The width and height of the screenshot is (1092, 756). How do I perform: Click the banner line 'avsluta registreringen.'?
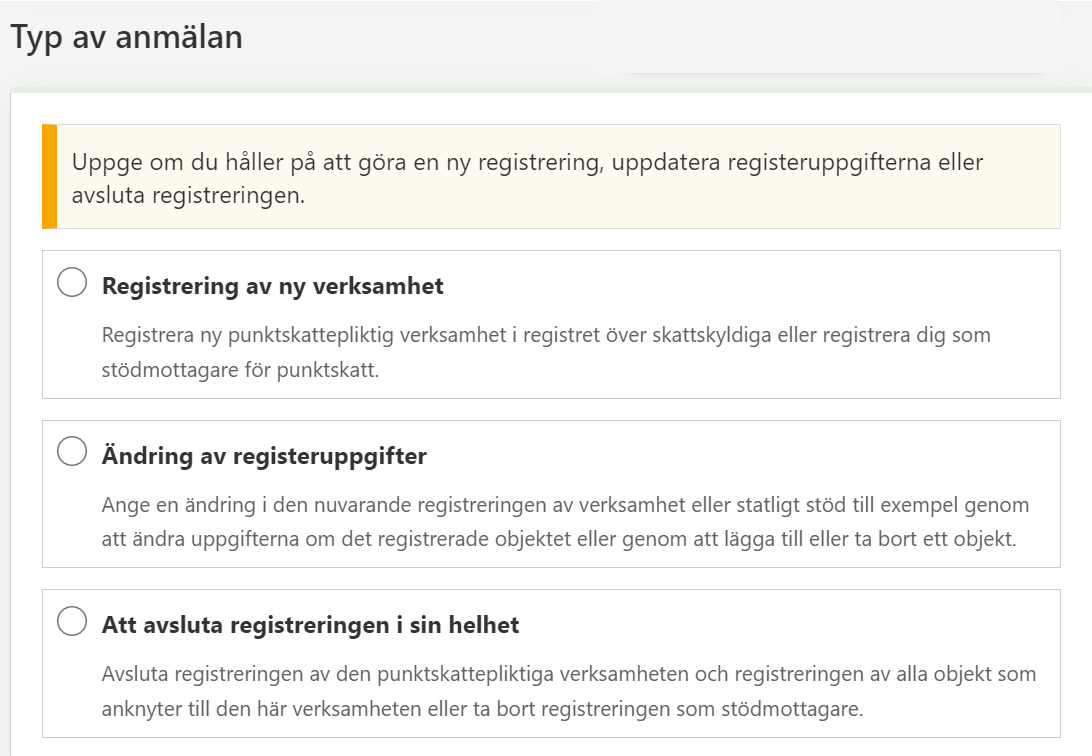click(188, 195)
